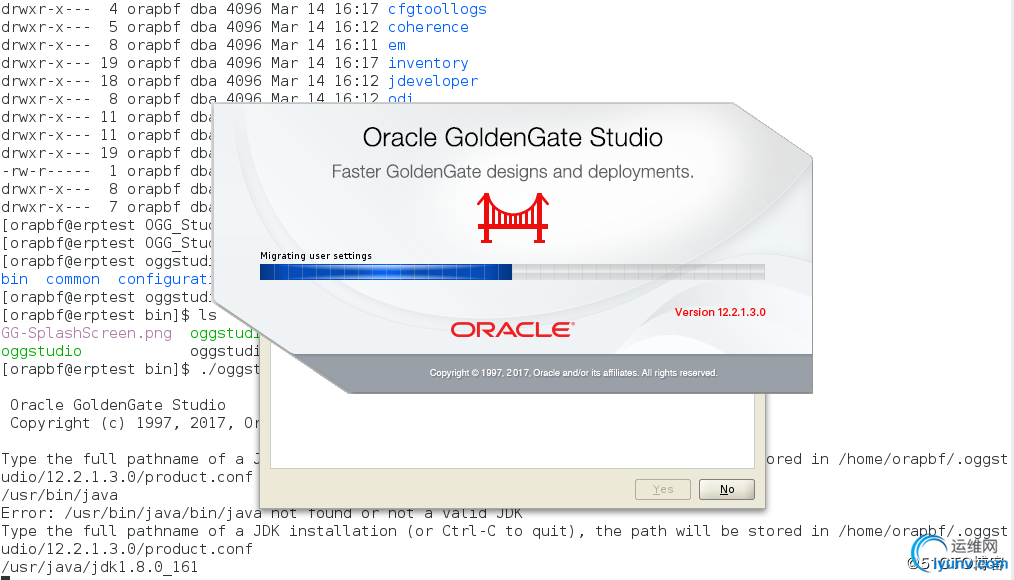Click the greyed-out Yes button
Viewport: 1014px width, 580px height.
663,489
